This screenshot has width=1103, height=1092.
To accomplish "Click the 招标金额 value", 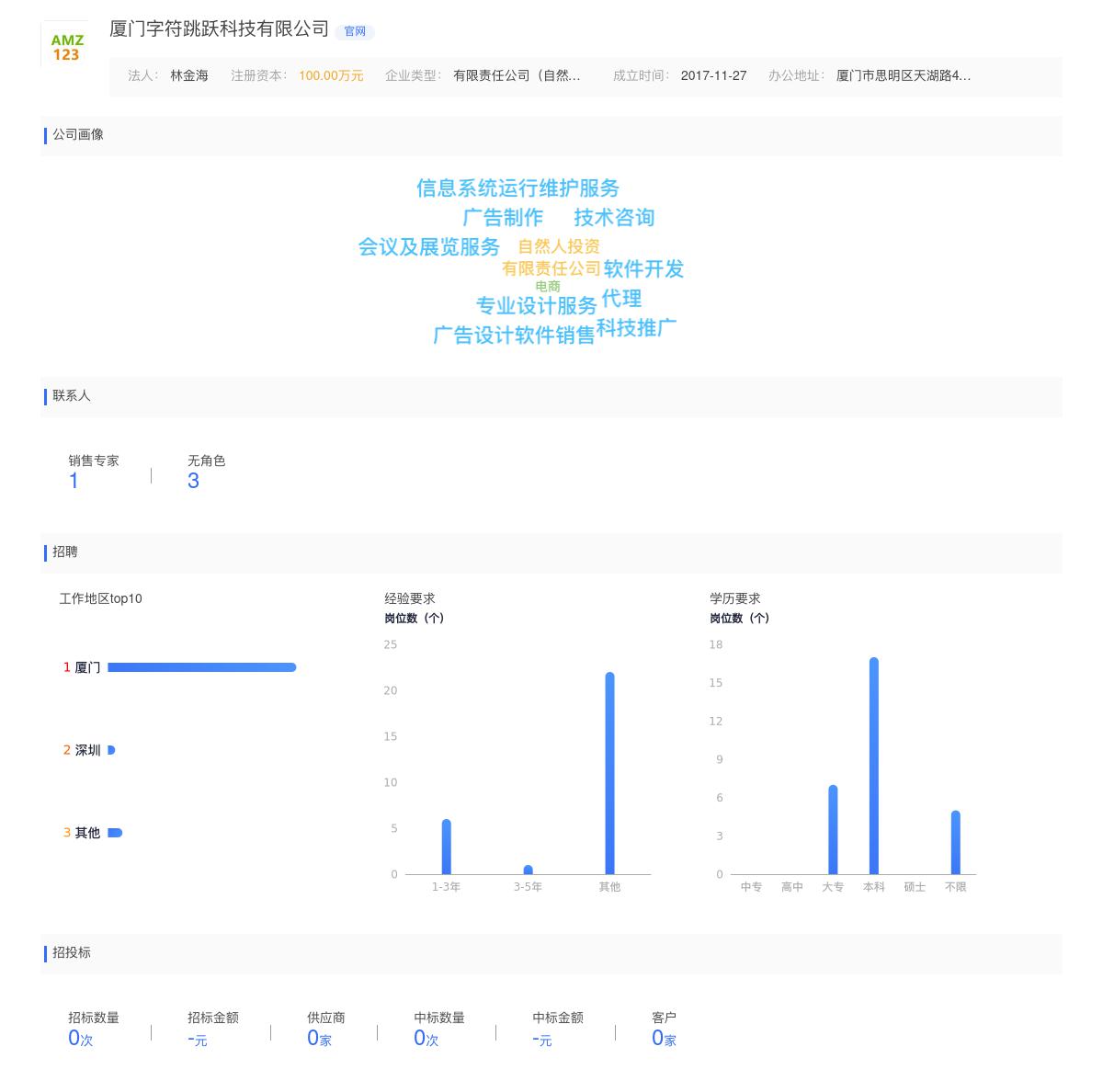I will pos(198,1039).
